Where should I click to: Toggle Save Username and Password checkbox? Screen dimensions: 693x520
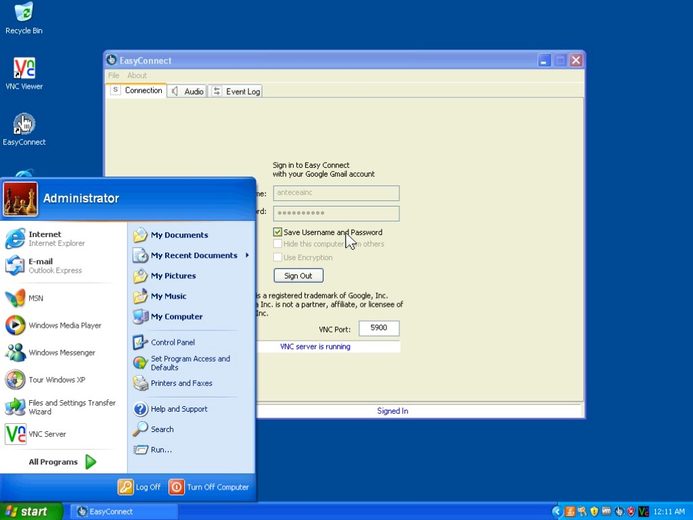tap(278, 232)
